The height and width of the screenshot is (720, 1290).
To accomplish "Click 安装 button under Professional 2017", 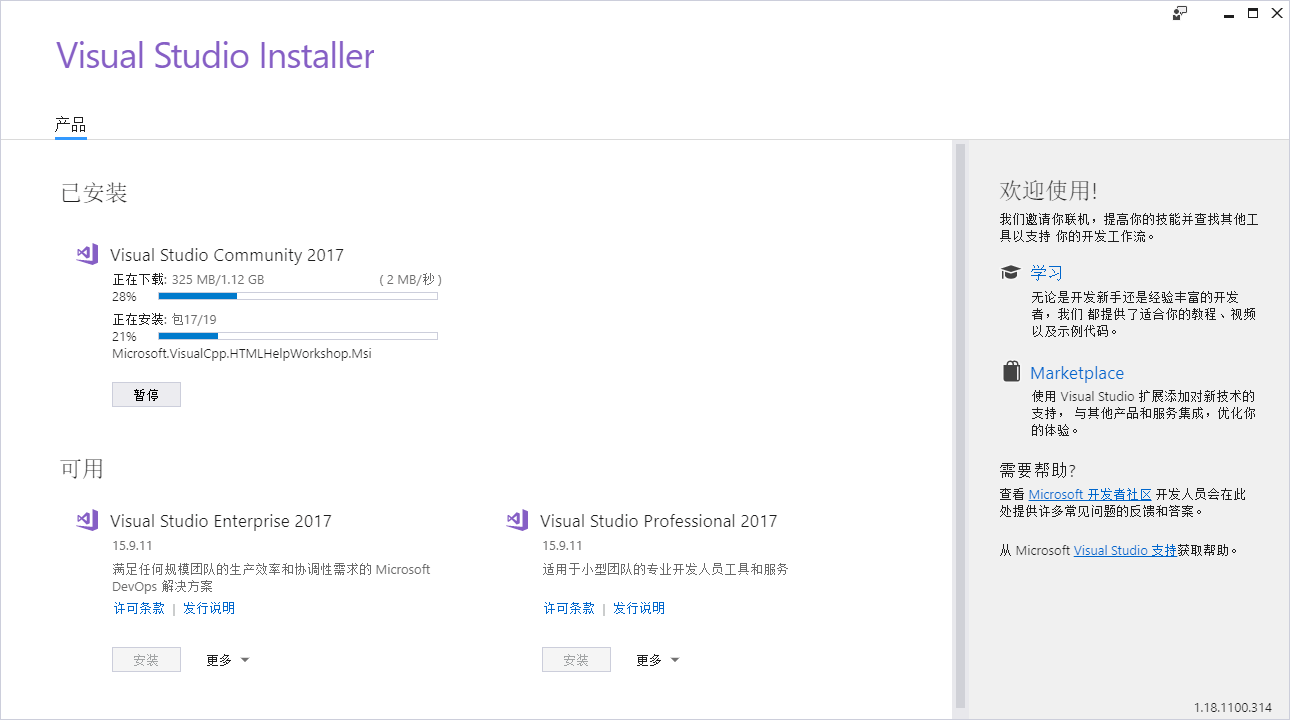I will [576, 660].
